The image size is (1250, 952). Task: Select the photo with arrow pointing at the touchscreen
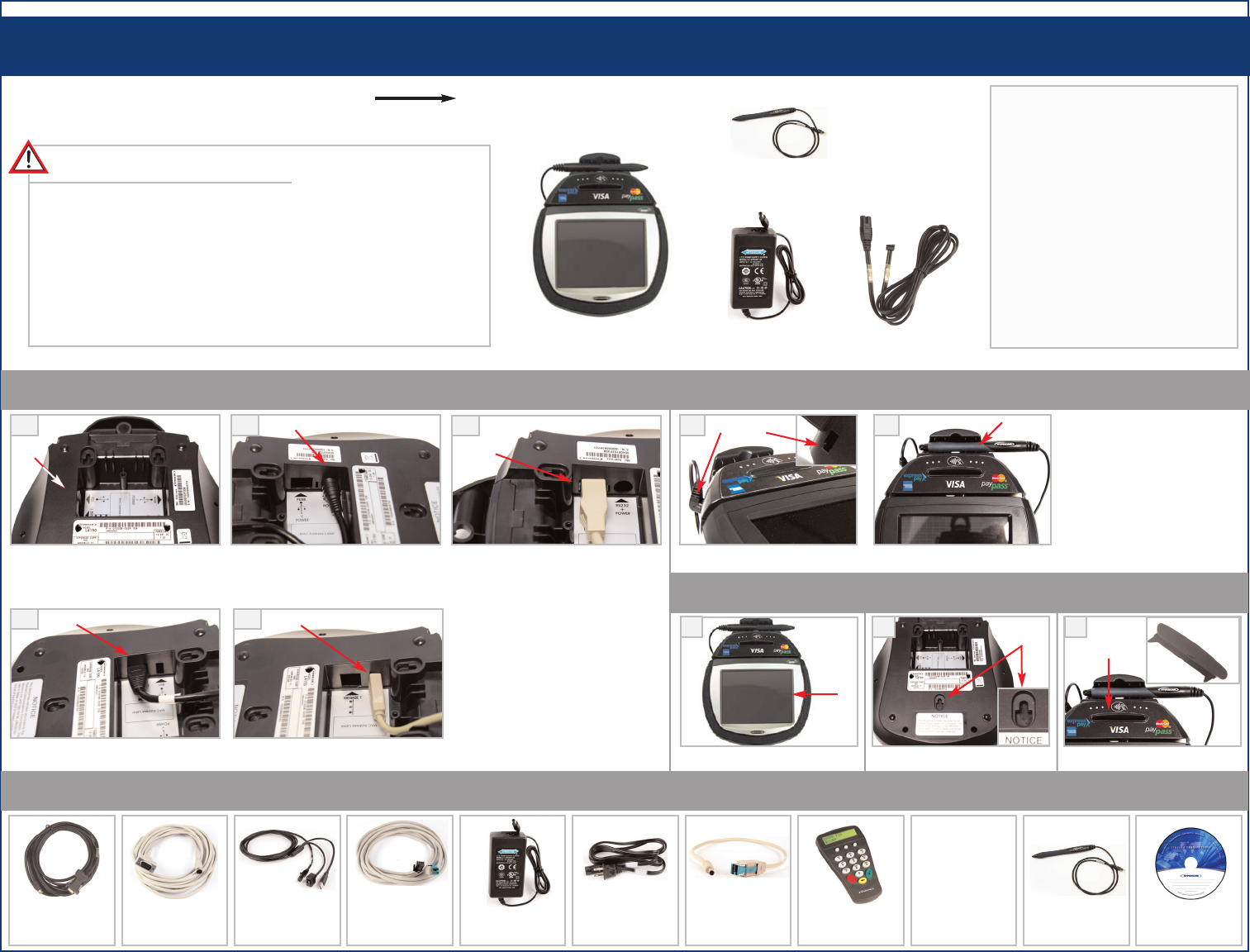[x=768, y=682]
